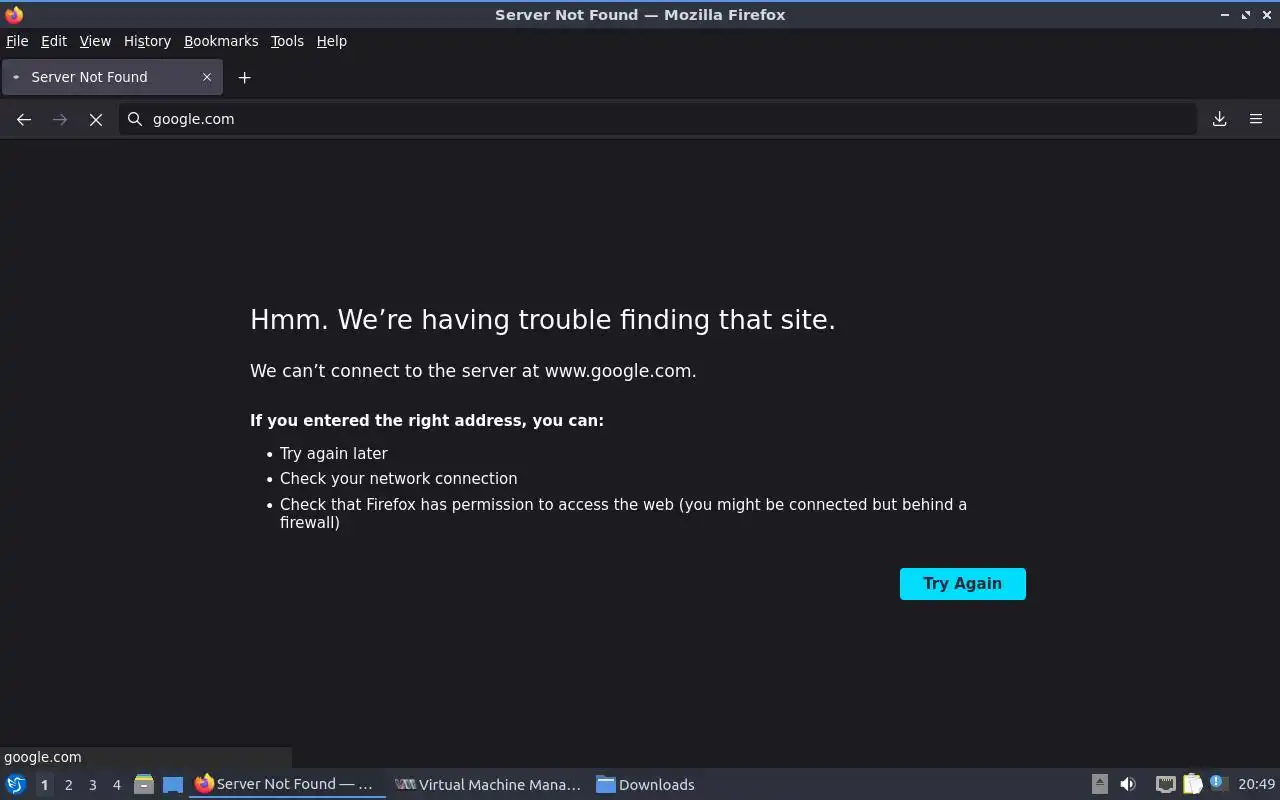Click the show desktop icon in the taskbar
The height and width of the screenshot is (800, 1280).
173,785
